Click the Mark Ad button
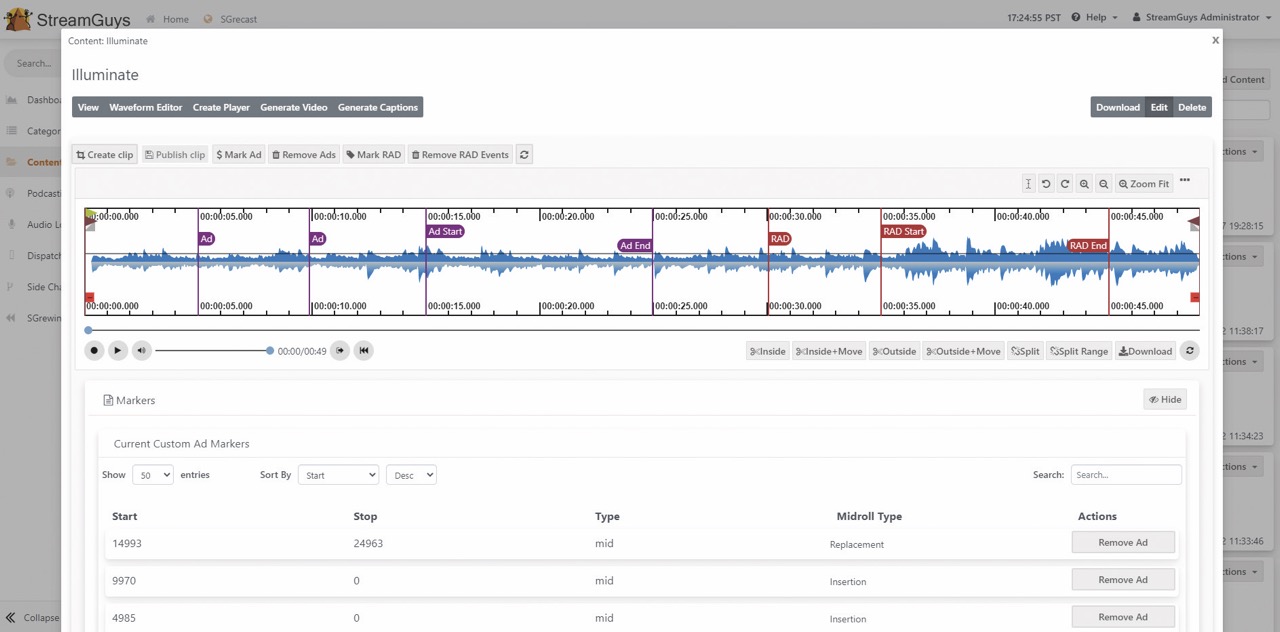The width and height of the screenshot is (1280, 632). coord(239,155)
